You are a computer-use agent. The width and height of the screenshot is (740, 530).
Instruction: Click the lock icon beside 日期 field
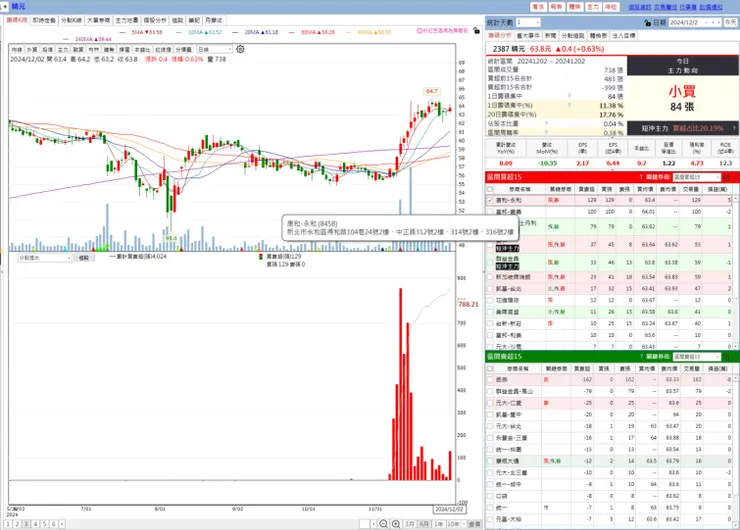point(648,23)
